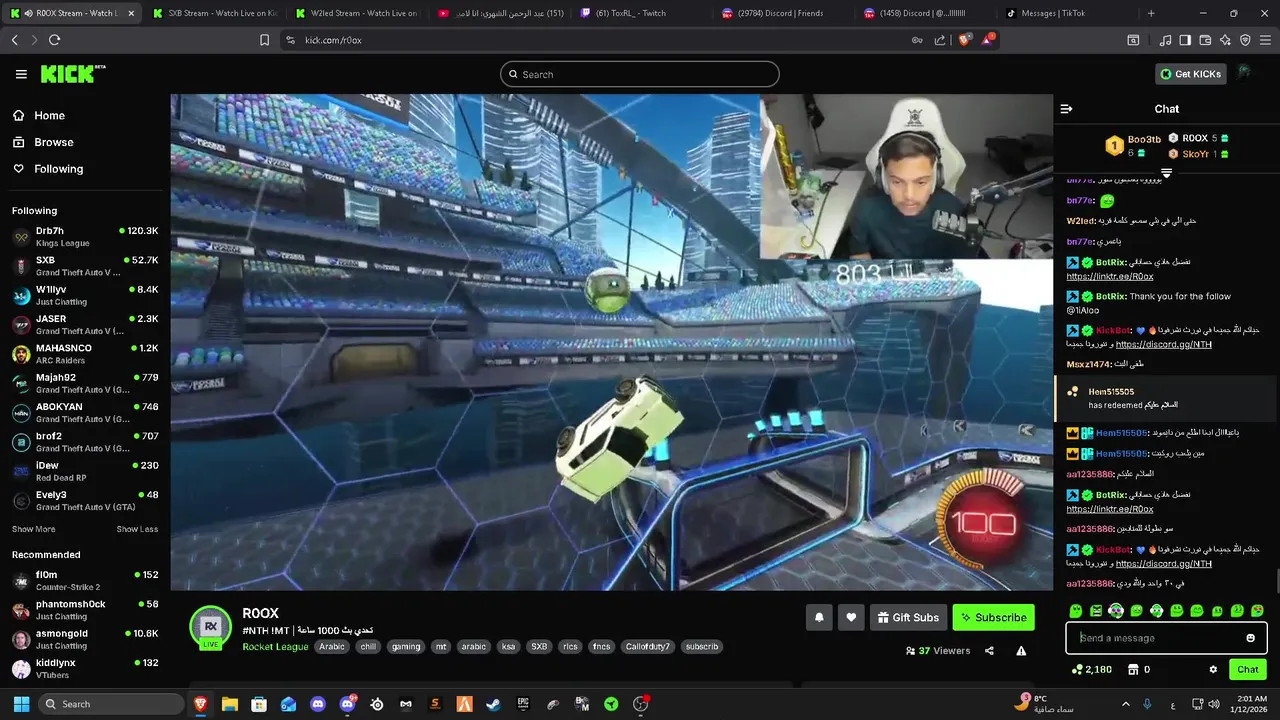
Task: Open Following in the sidebar
Action: 49,169
